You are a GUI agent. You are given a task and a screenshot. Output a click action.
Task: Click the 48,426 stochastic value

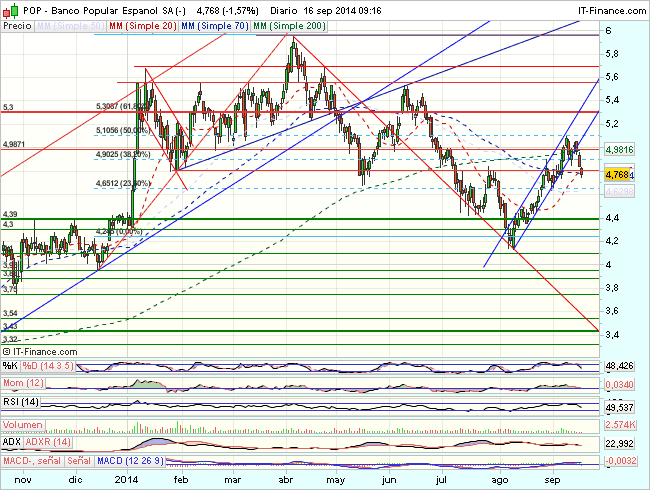pos(619,366)
